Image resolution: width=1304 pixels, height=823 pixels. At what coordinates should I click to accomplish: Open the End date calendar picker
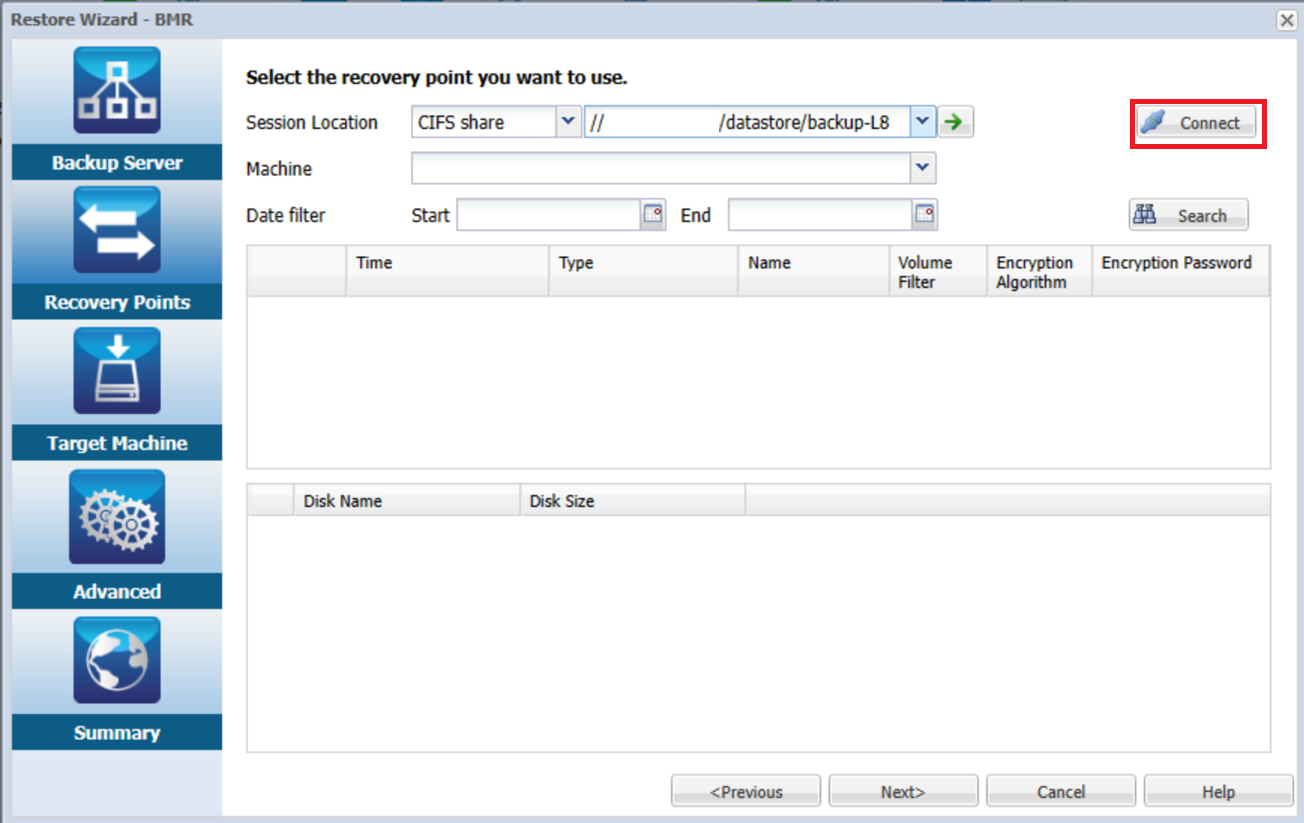[925, 215]
